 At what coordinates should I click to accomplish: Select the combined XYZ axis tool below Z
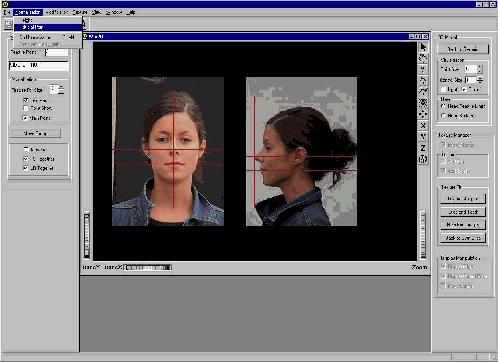click(423, 159)
